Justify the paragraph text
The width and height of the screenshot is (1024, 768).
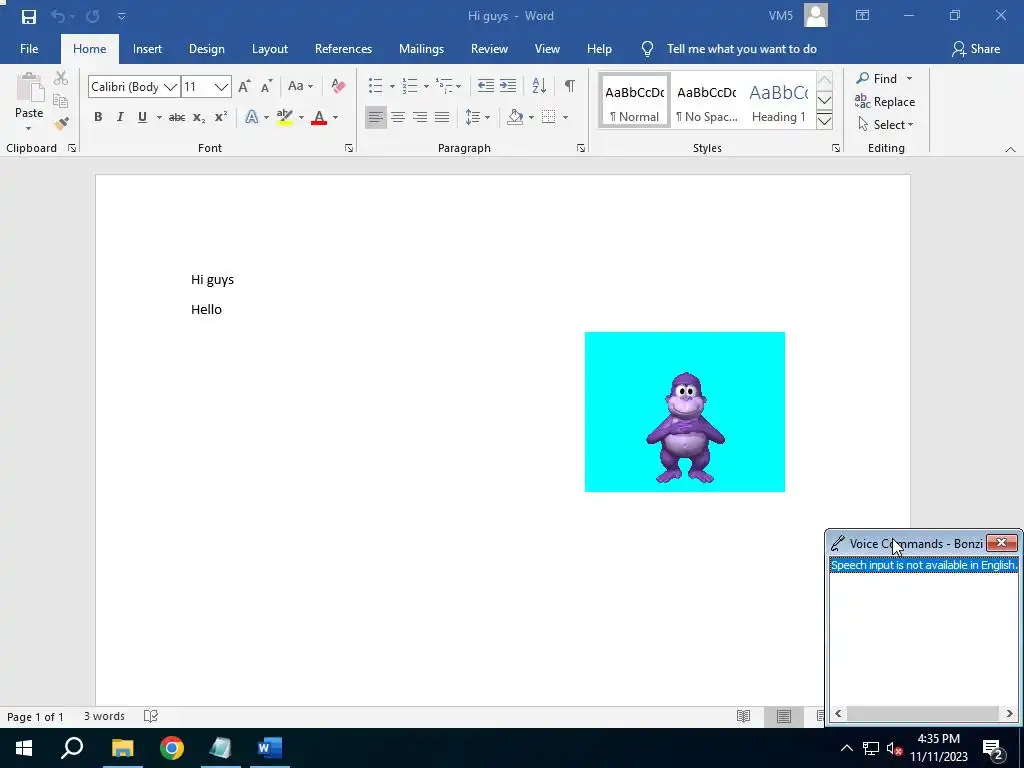pyautogui.click(x=442, y=118)
